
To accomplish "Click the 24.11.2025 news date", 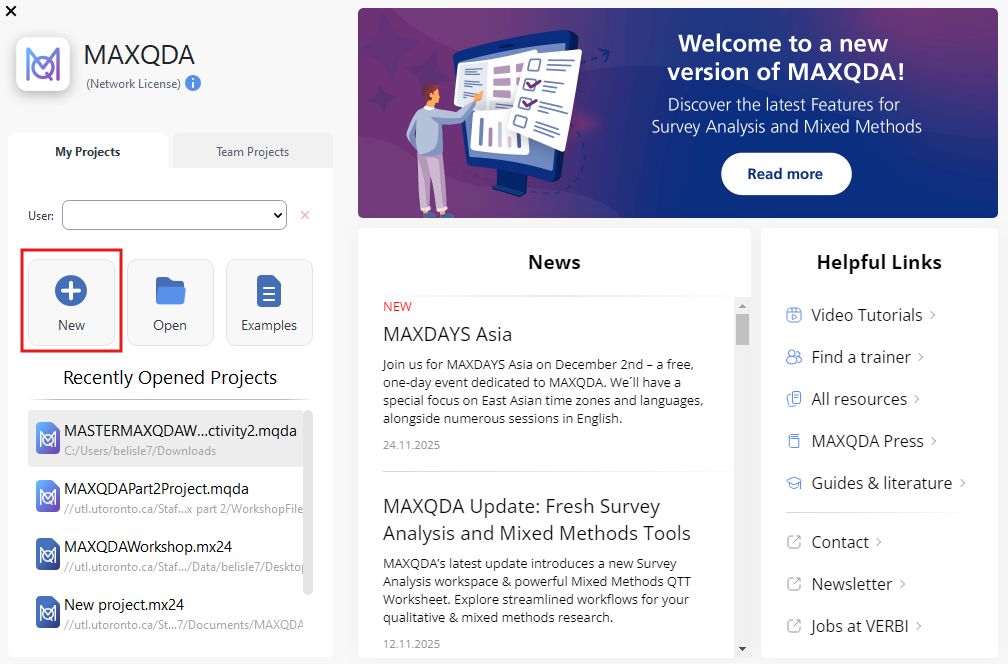I will [x=411, y=445].
